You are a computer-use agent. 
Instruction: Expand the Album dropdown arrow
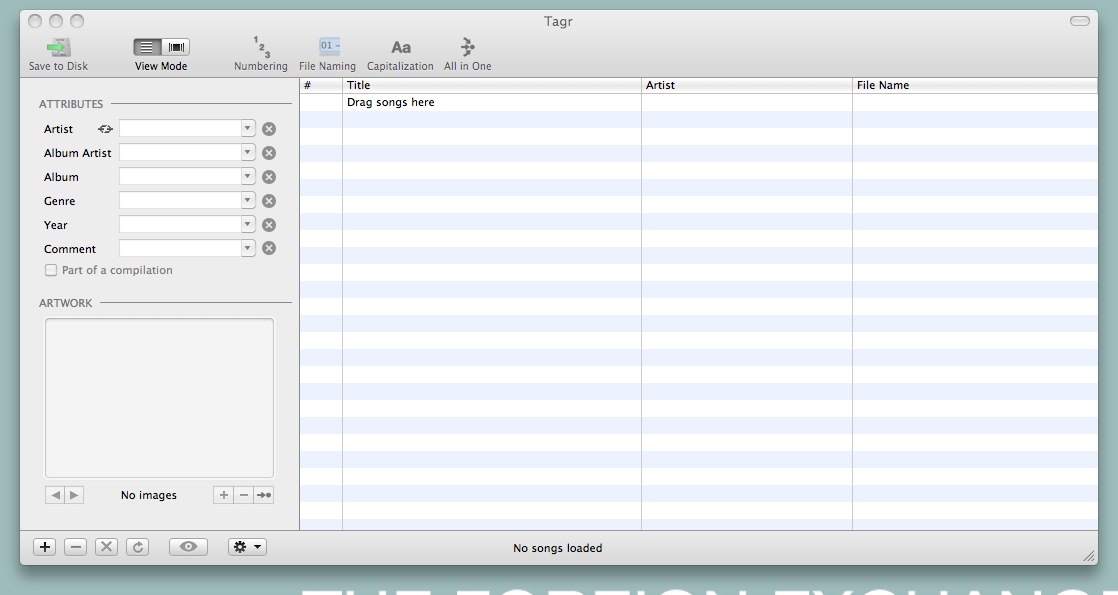tap(247, 176)
